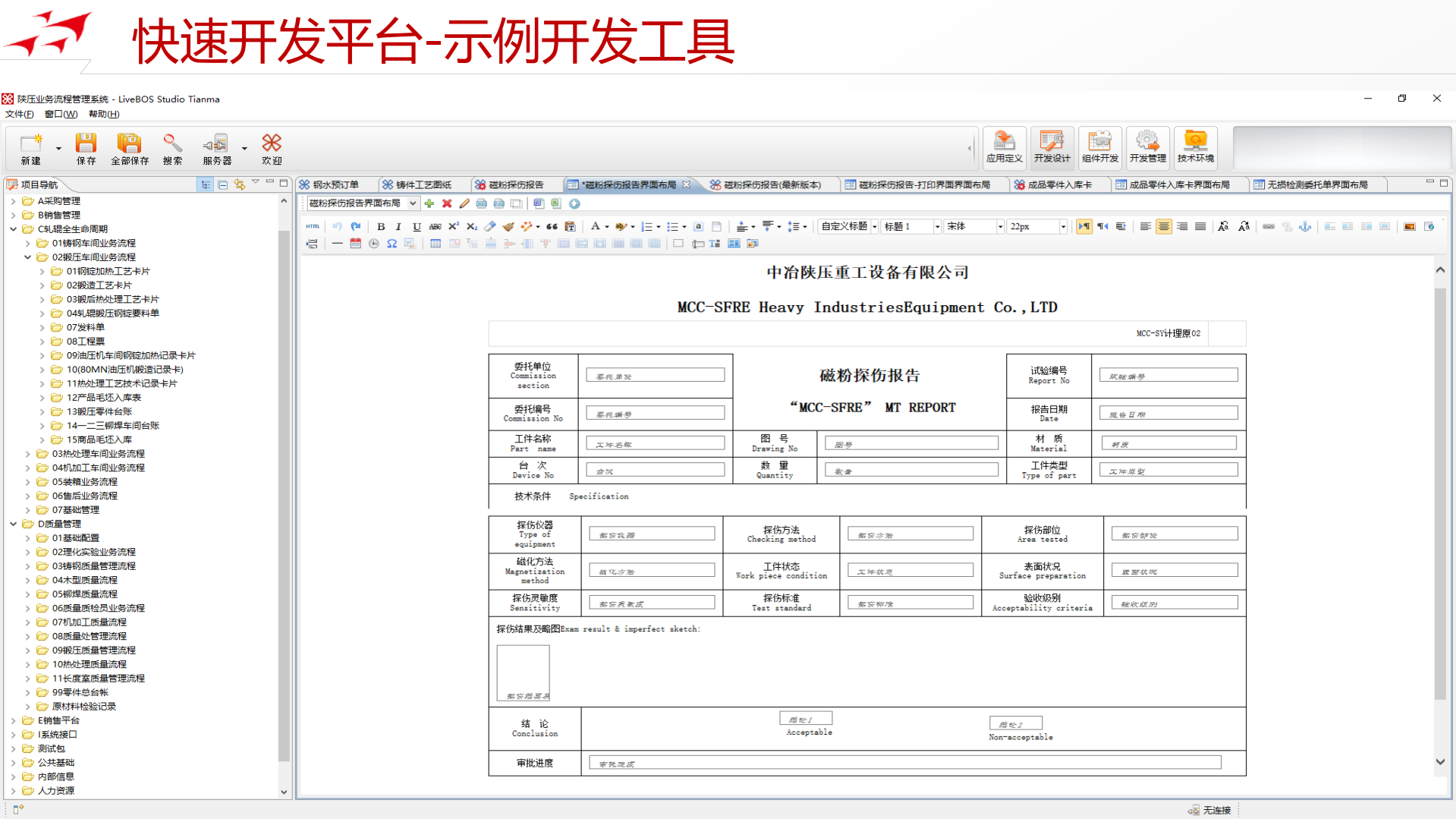
Task: Collapse the 02锻压车间业务流程 folder
Action: coord(29,257)
